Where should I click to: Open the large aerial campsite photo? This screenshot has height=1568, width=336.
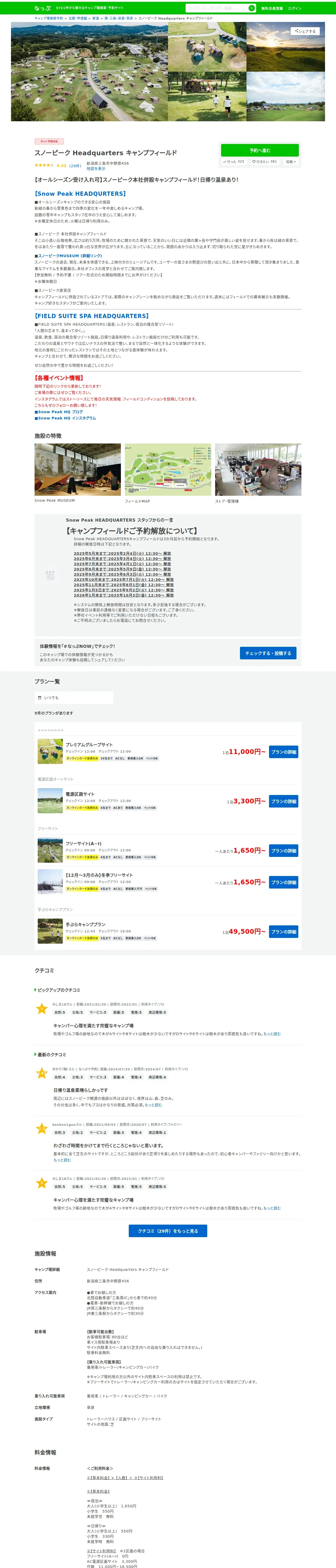tap(89, 72)
